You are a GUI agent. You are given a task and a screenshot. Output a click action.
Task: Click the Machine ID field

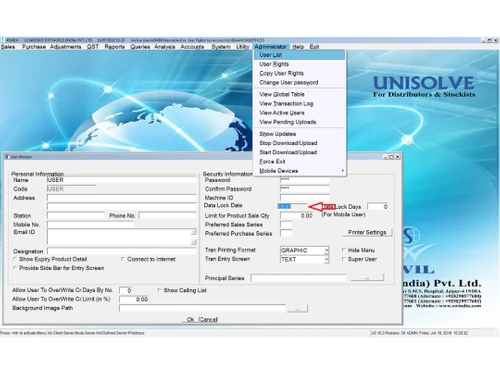tap(304, 198)
